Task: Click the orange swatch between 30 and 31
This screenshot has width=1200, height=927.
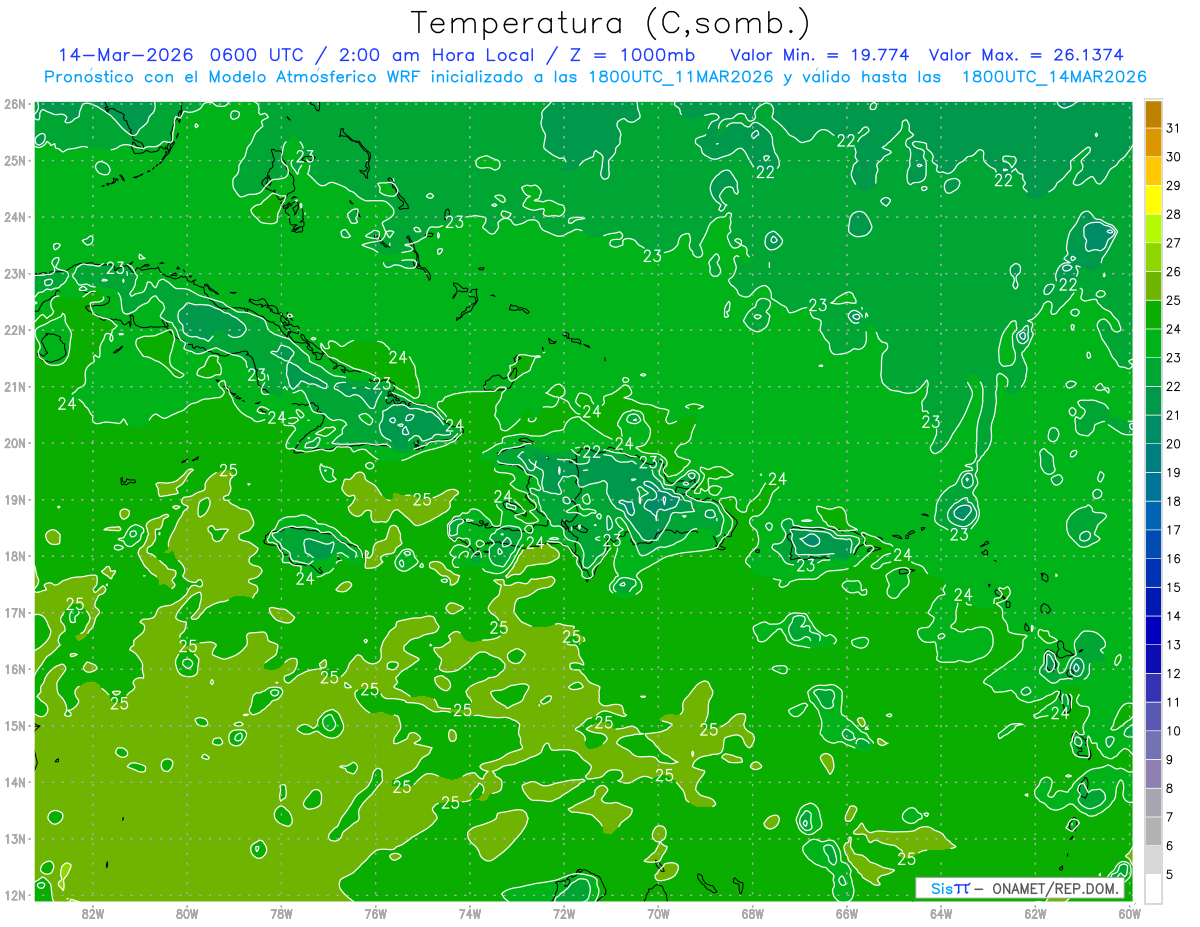Action: pos(1154,143)
